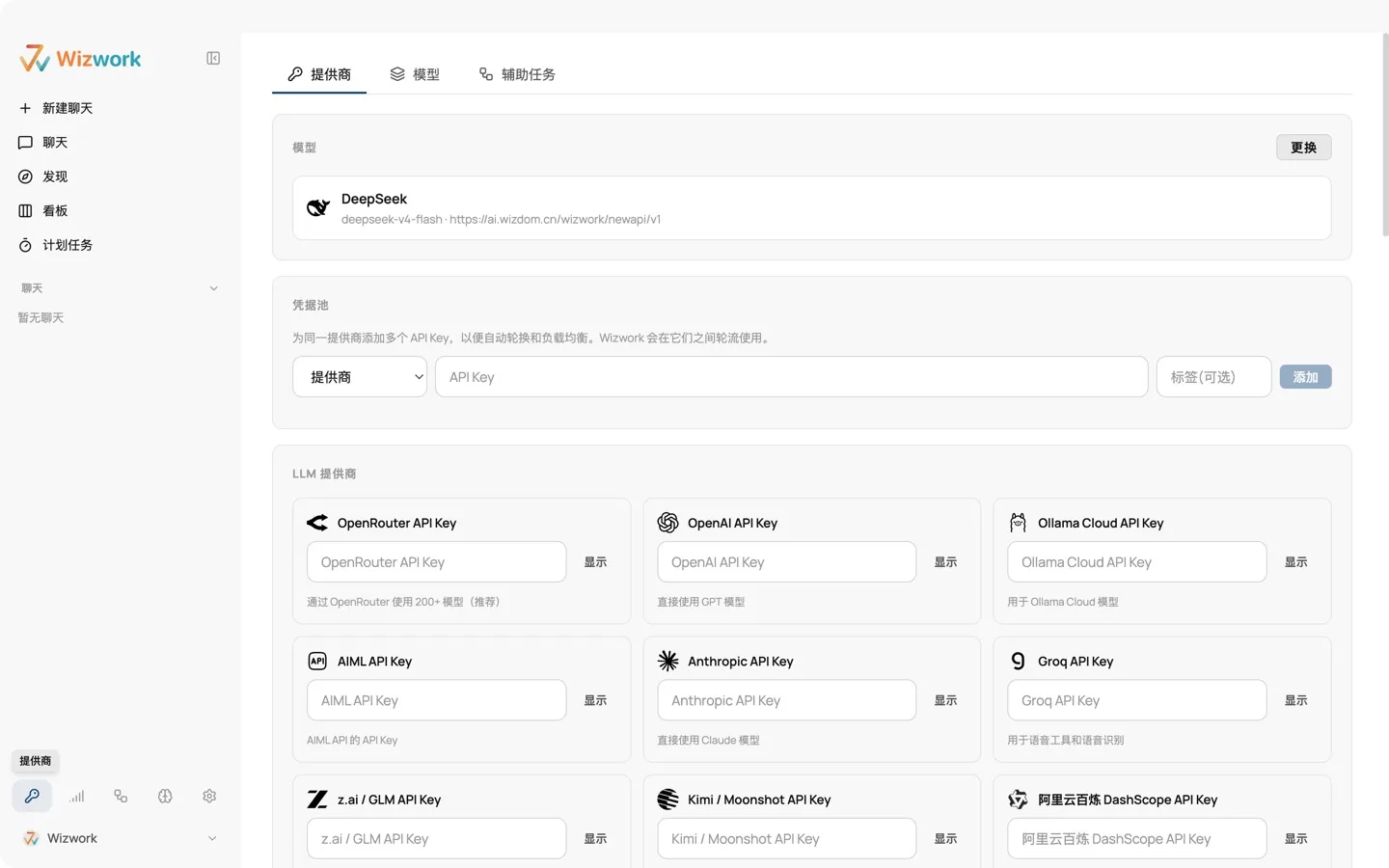Focus the 标签(可选) input field

(x=1213, y=377)
